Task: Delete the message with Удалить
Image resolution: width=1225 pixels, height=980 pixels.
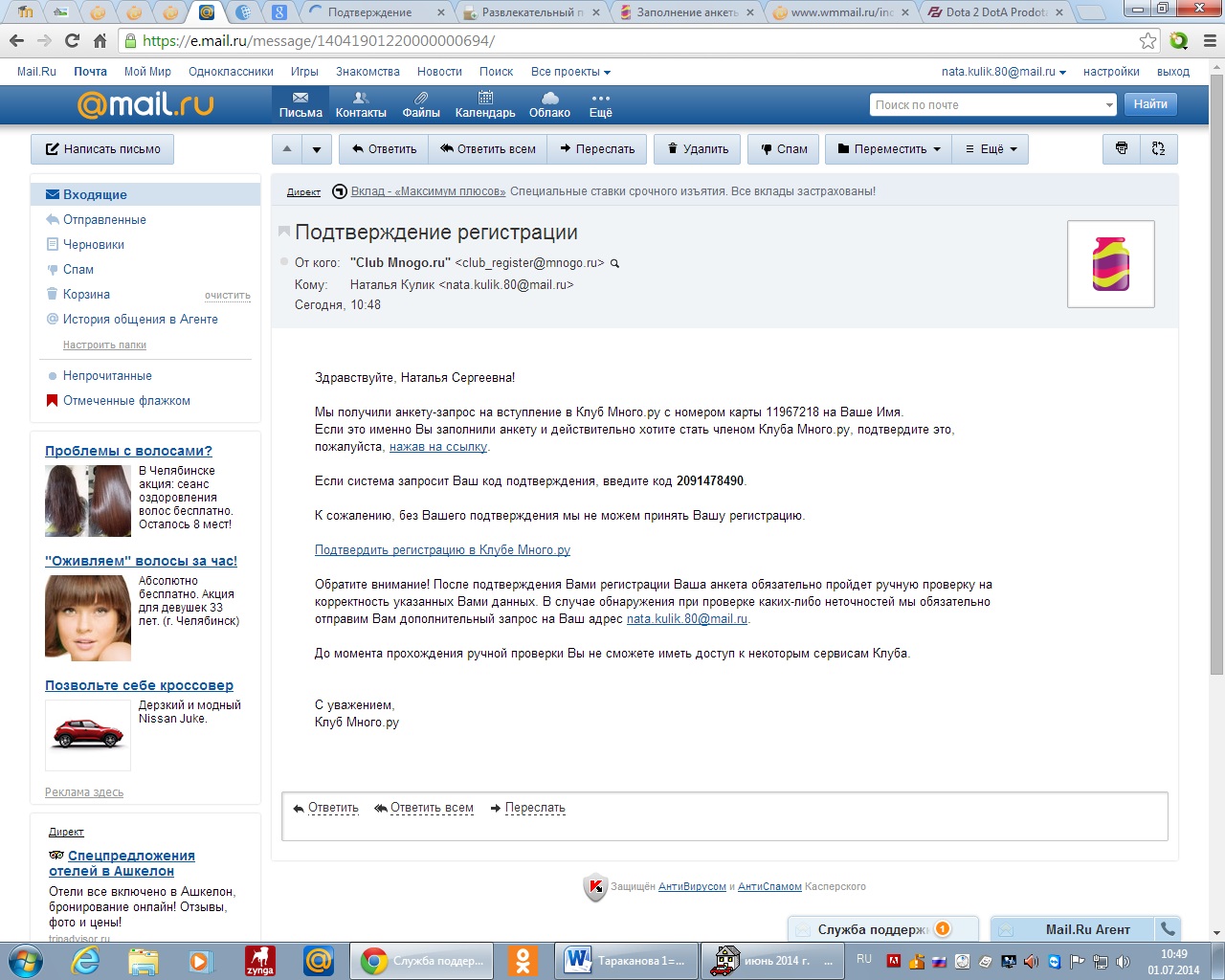Action: point(698,148)
